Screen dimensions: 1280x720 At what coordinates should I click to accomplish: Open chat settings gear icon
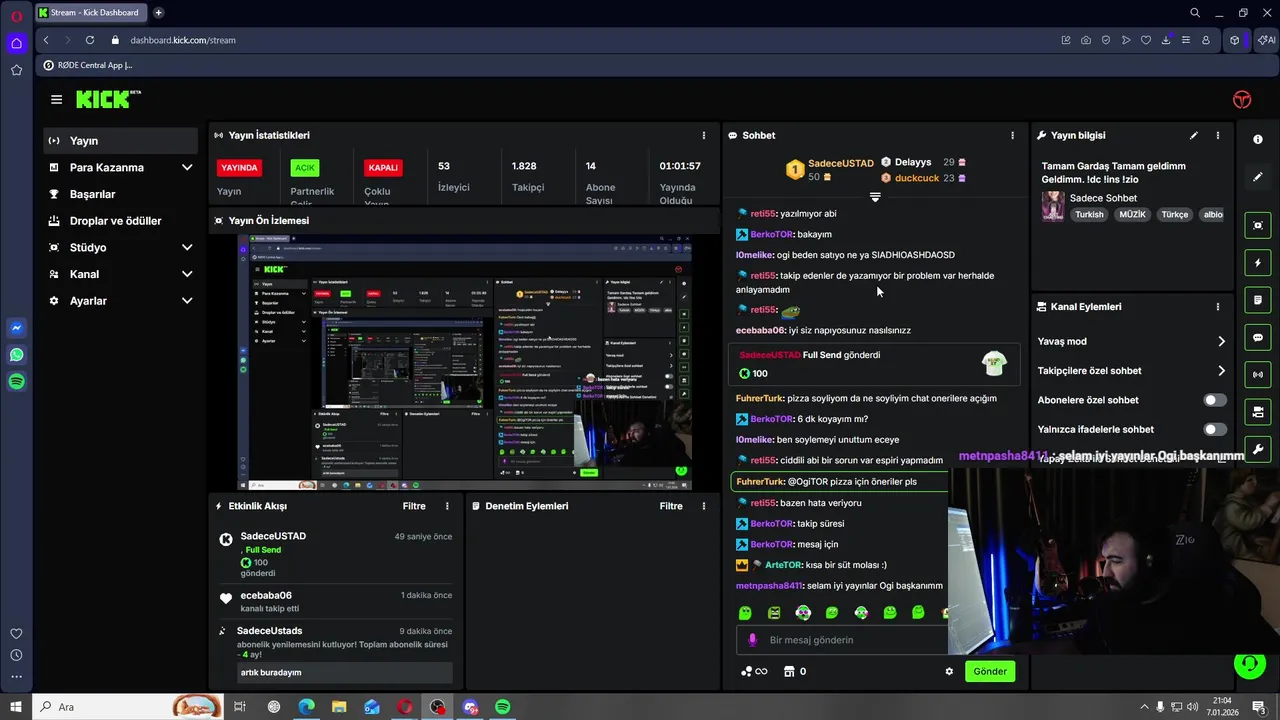click(949, 671)
